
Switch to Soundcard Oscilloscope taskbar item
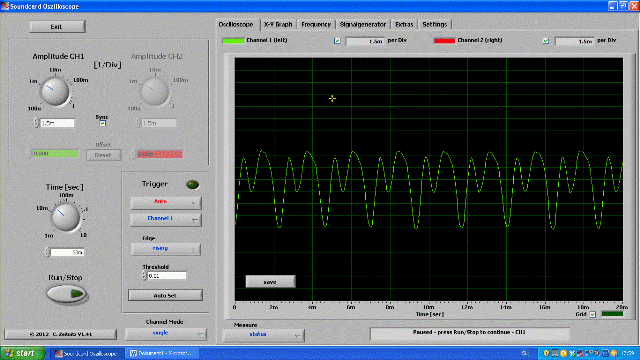[x=87, y=353]
